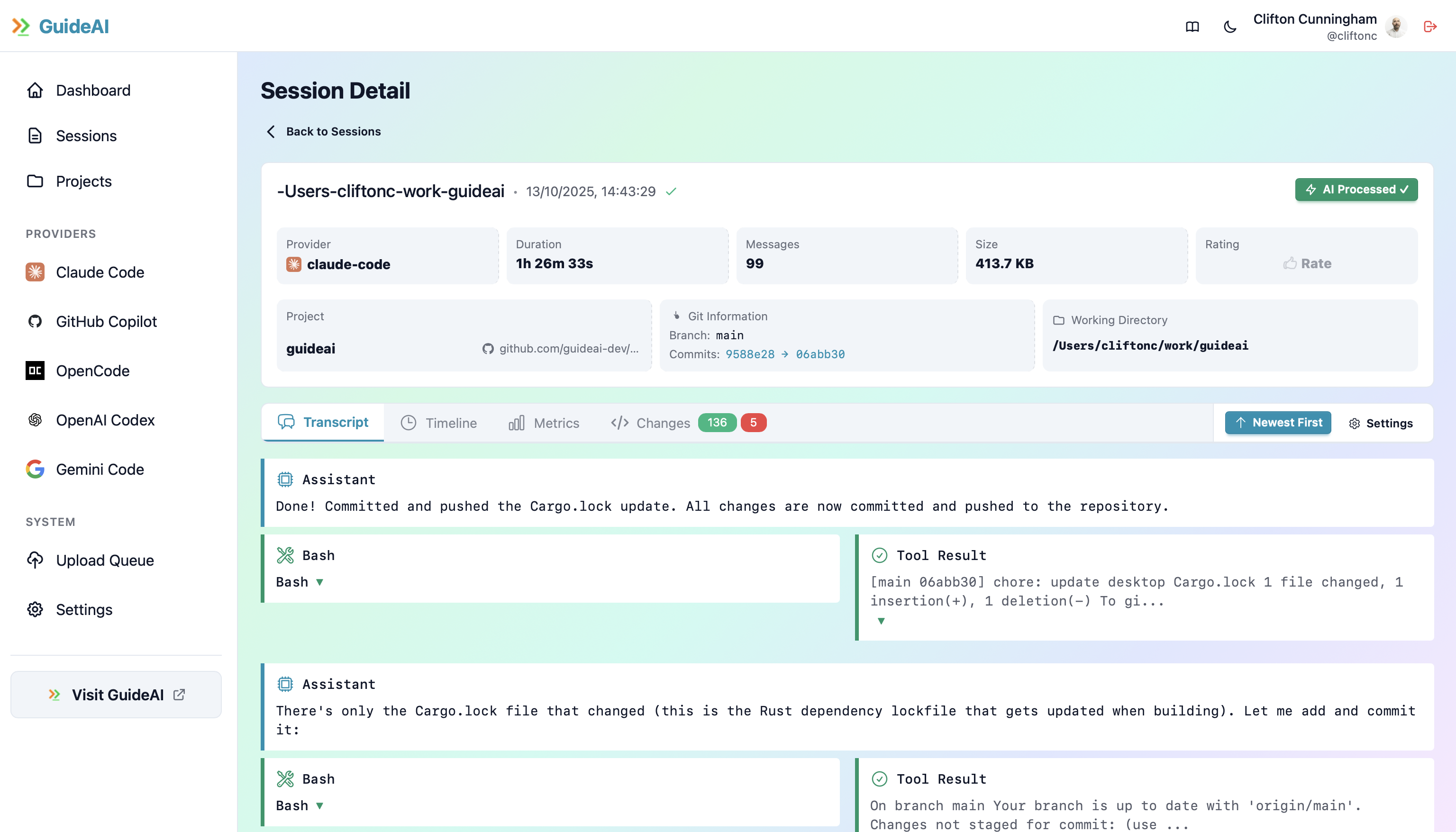
Task: Expand the first Bash command details
Action: tap(320, 582)
